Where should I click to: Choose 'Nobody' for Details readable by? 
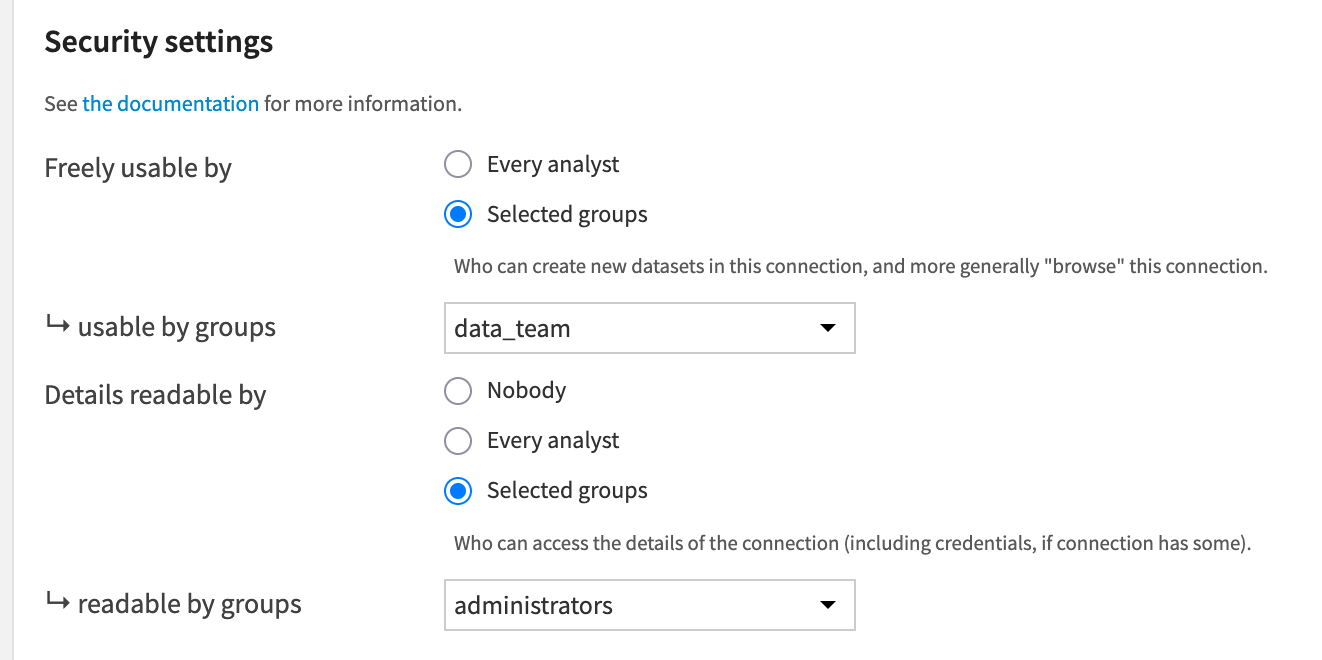(x=458, y=391)
